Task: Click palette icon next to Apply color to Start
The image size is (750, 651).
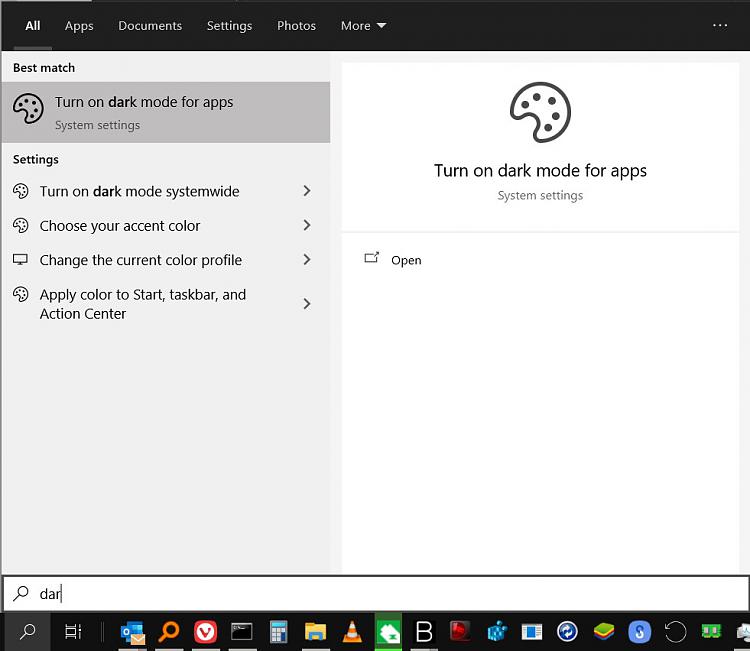Action: pos(21,294)
